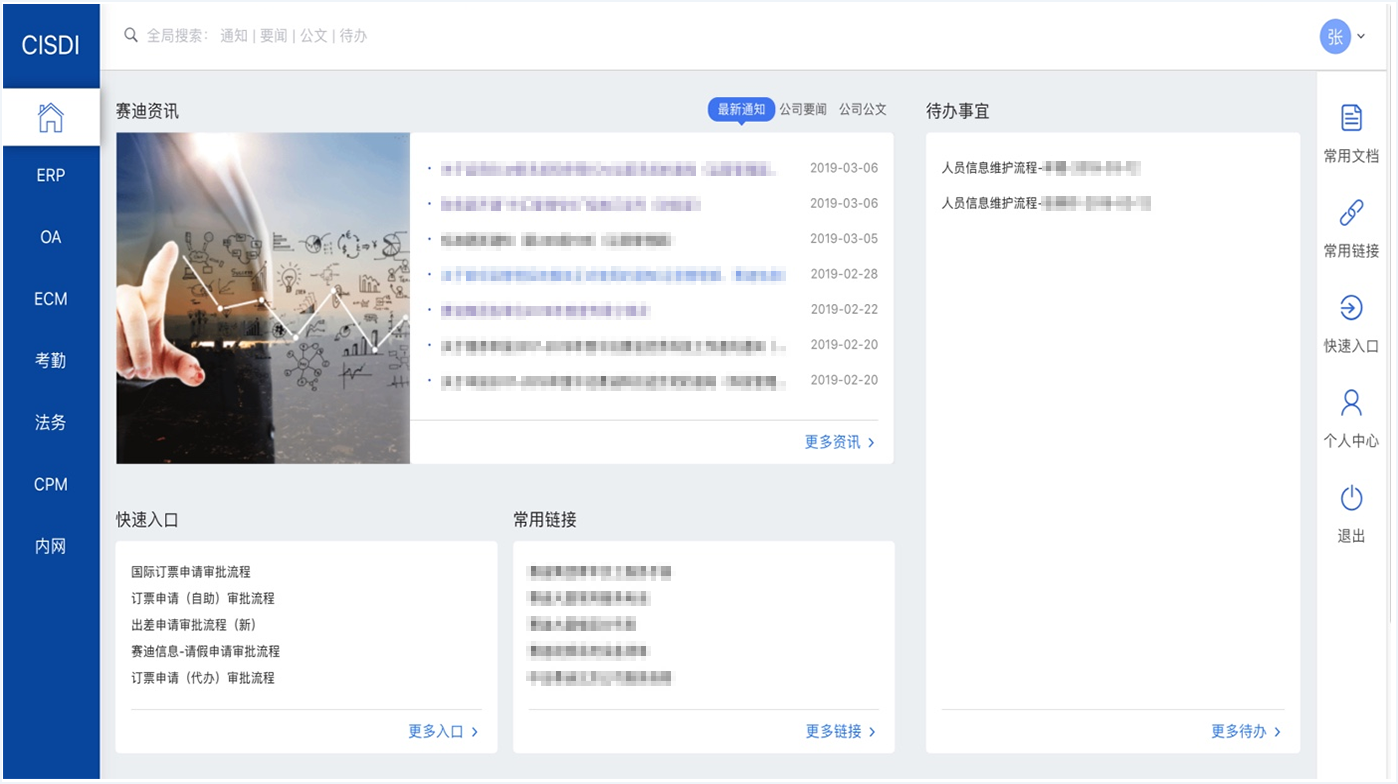Click the 更多入口 link

coord(443,732)
